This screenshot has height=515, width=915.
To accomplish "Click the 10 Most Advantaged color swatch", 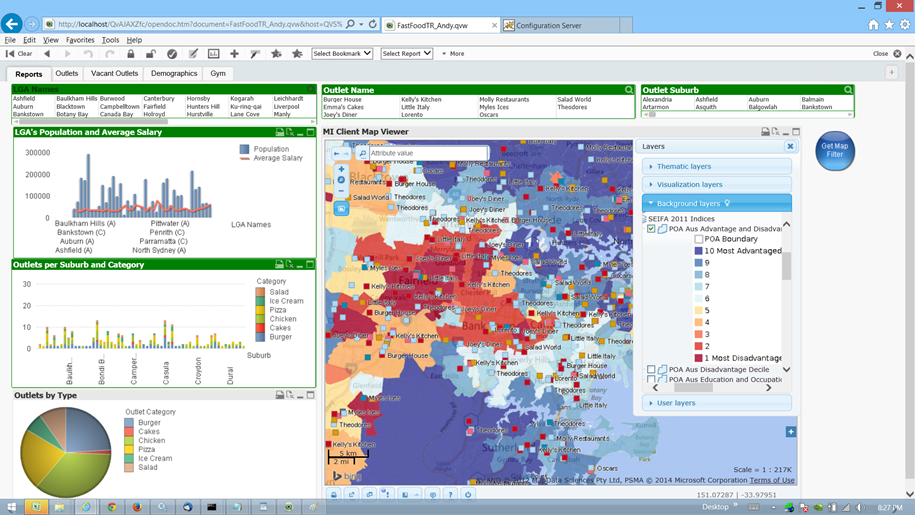I will [699, 251].
